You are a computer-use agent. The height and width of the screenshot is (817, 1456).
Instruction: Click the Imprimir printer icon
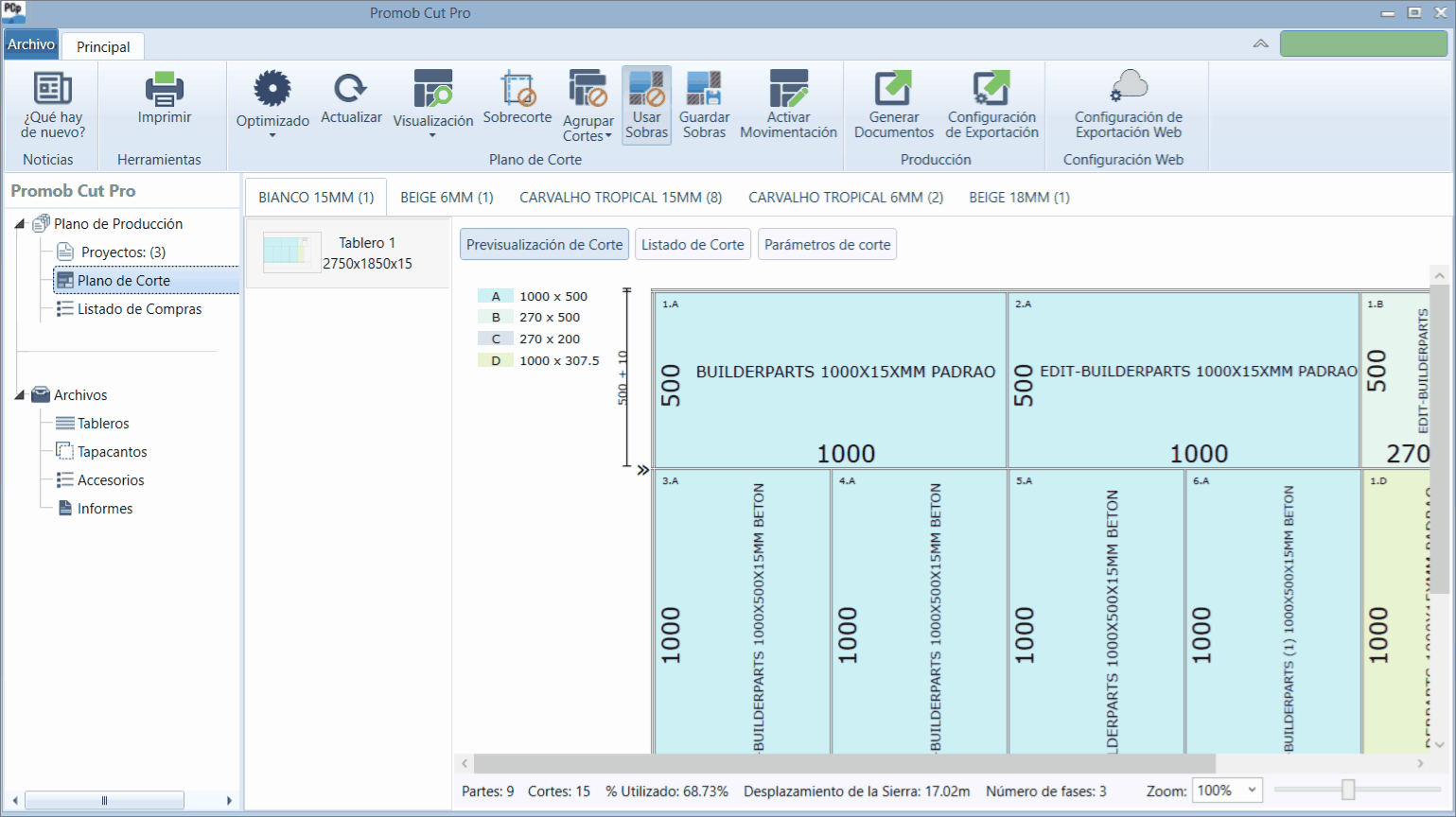[x=164, y=90]
